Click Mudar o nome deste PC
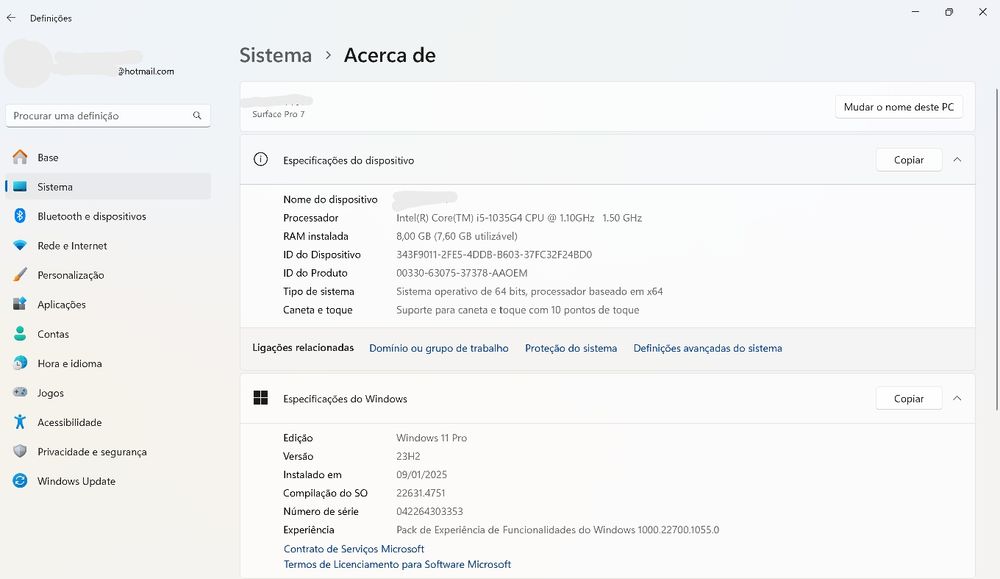This screenshot has height=579, width=1000. (x=899, y=107)
